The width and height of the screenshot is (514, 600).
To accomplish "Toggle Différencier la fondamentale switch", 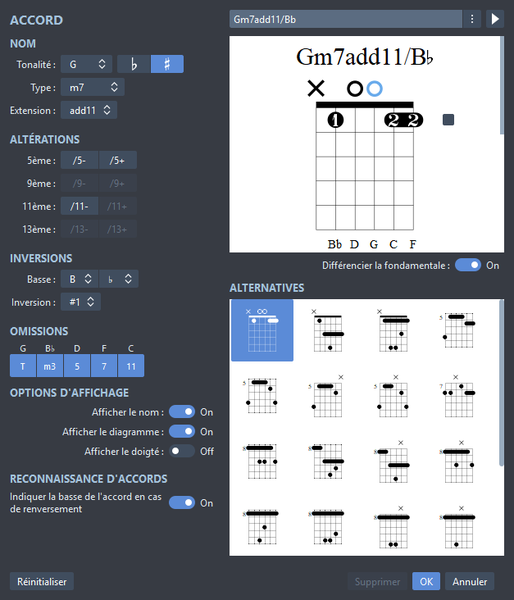I will (x=468, y=265).
